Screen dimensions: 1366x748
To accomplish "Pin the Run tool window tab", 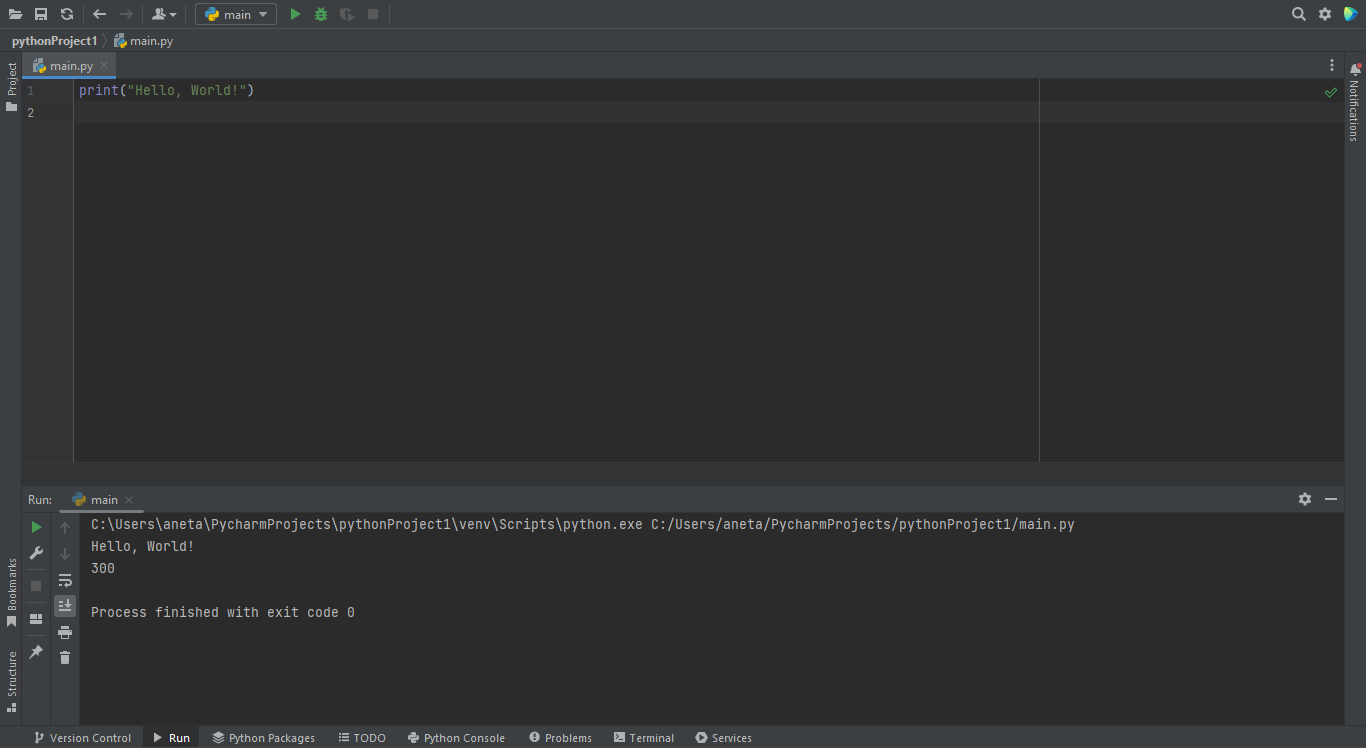I will point(35,653).
